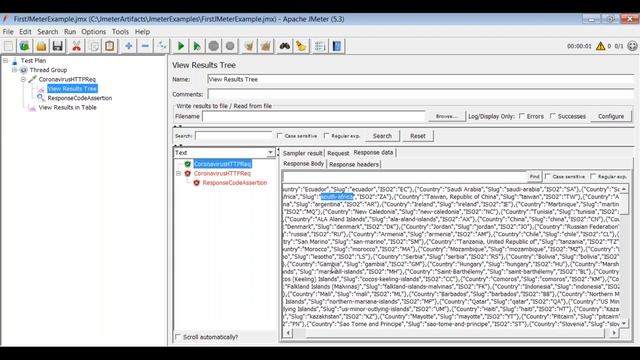Start the test with the green play icon

(181, 46)
